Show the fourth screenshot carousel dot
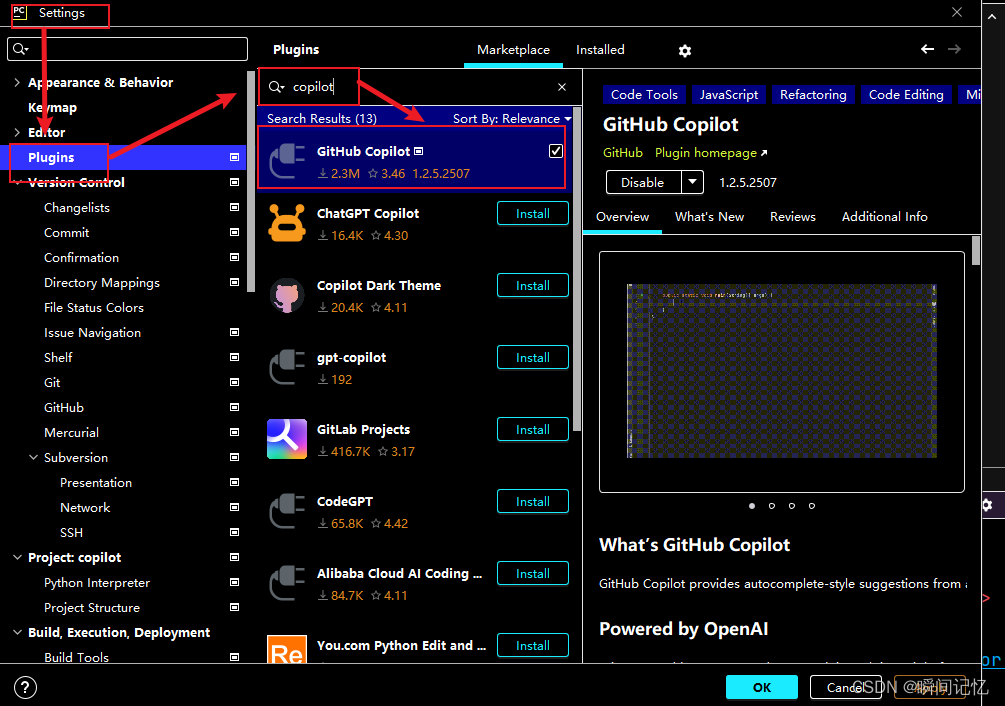This screenshot has height=706, width=1005. (x=811, y=505)
